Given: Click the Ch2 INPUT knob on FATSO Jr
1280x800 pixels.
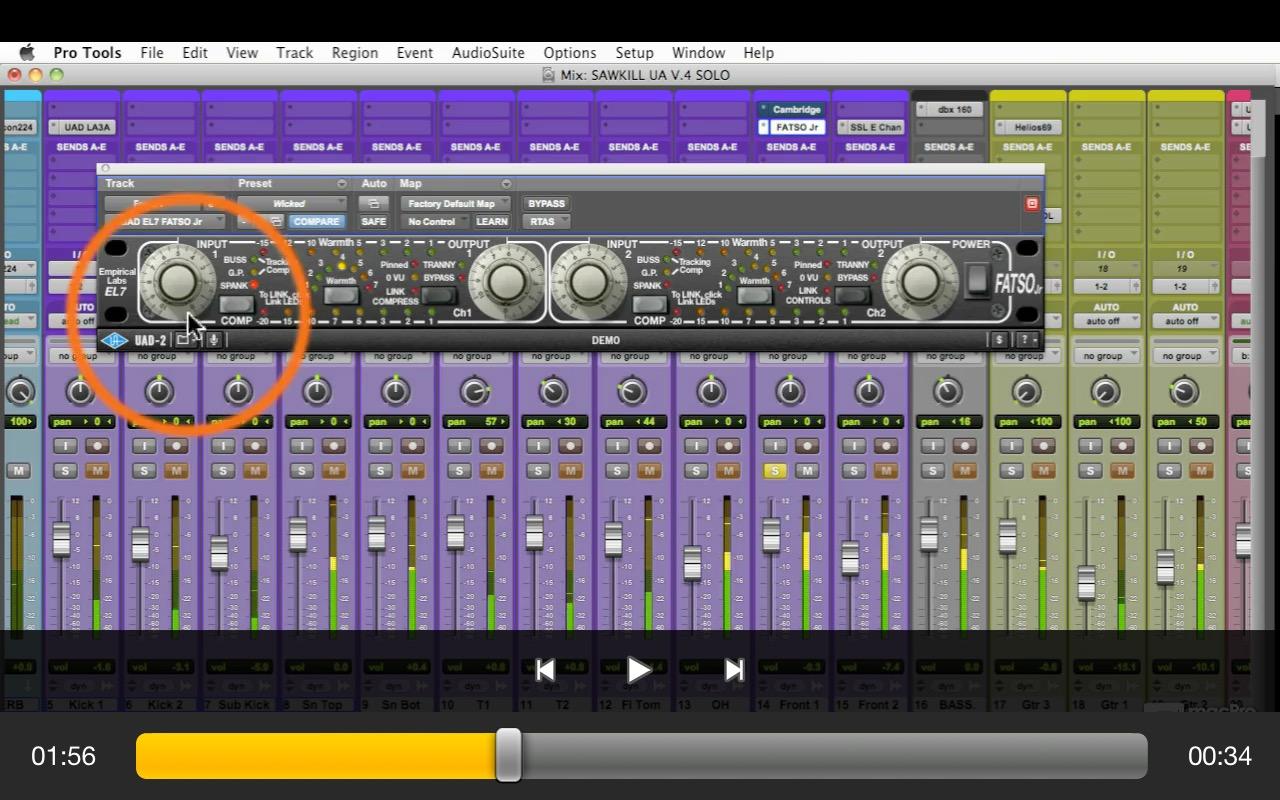Looking at the screenshot, I should (x=589, y=282).
